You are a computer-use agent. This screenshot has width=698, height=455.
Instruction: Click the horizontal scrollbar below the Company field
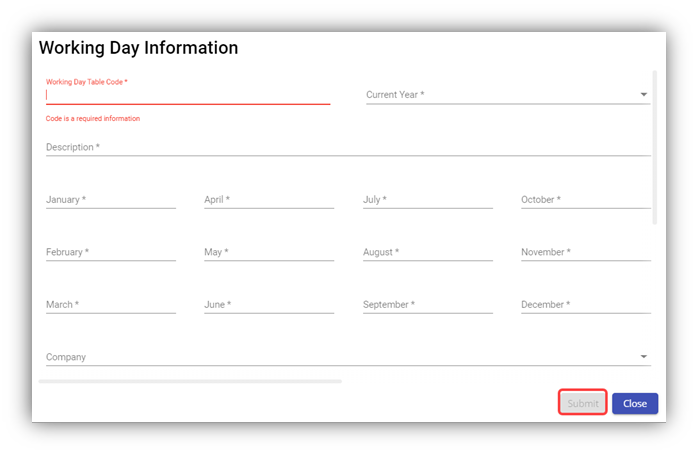190,381
